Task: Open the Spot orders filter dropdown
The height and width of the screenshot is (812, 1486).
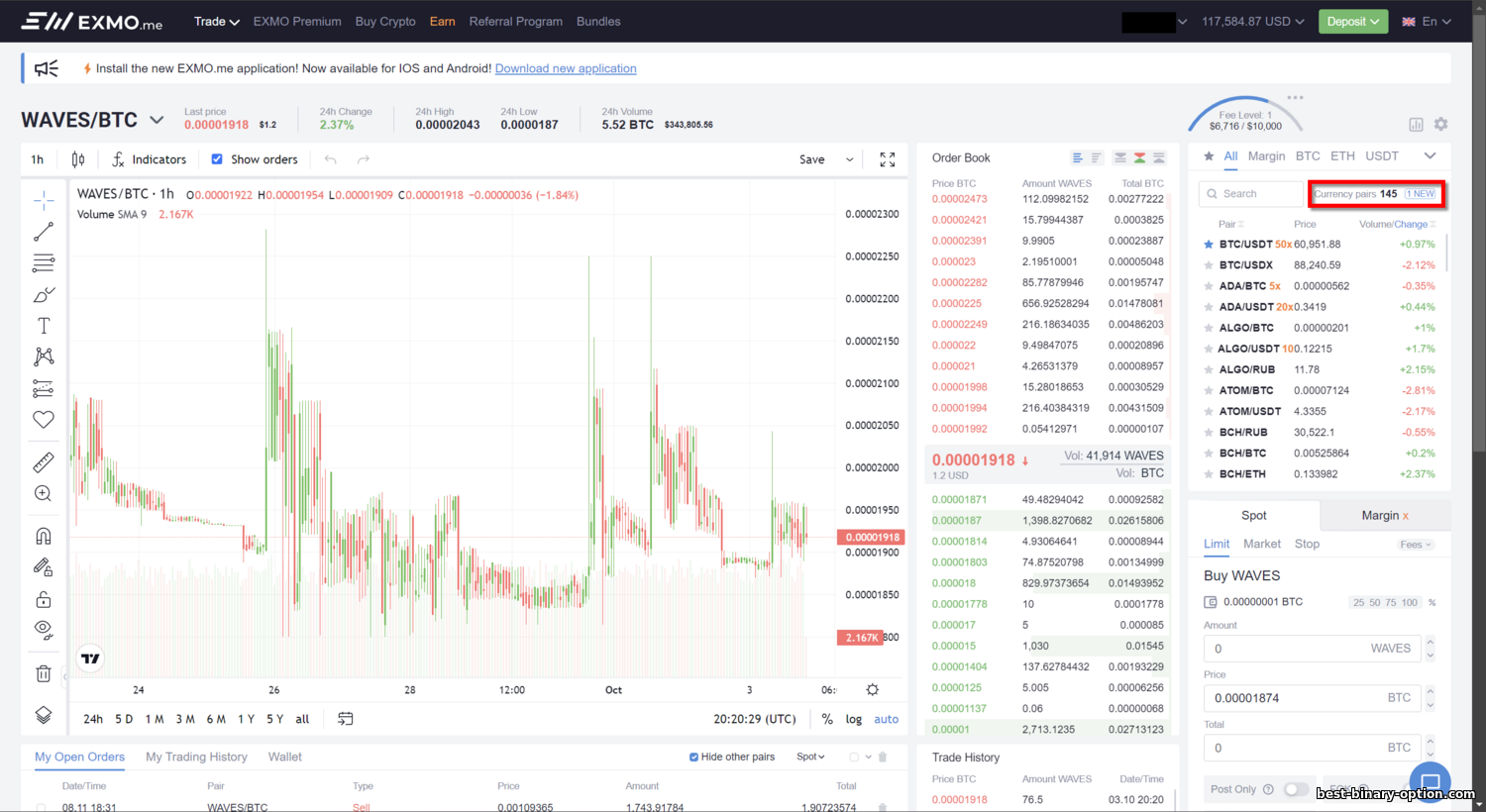Action: (810, 757)
